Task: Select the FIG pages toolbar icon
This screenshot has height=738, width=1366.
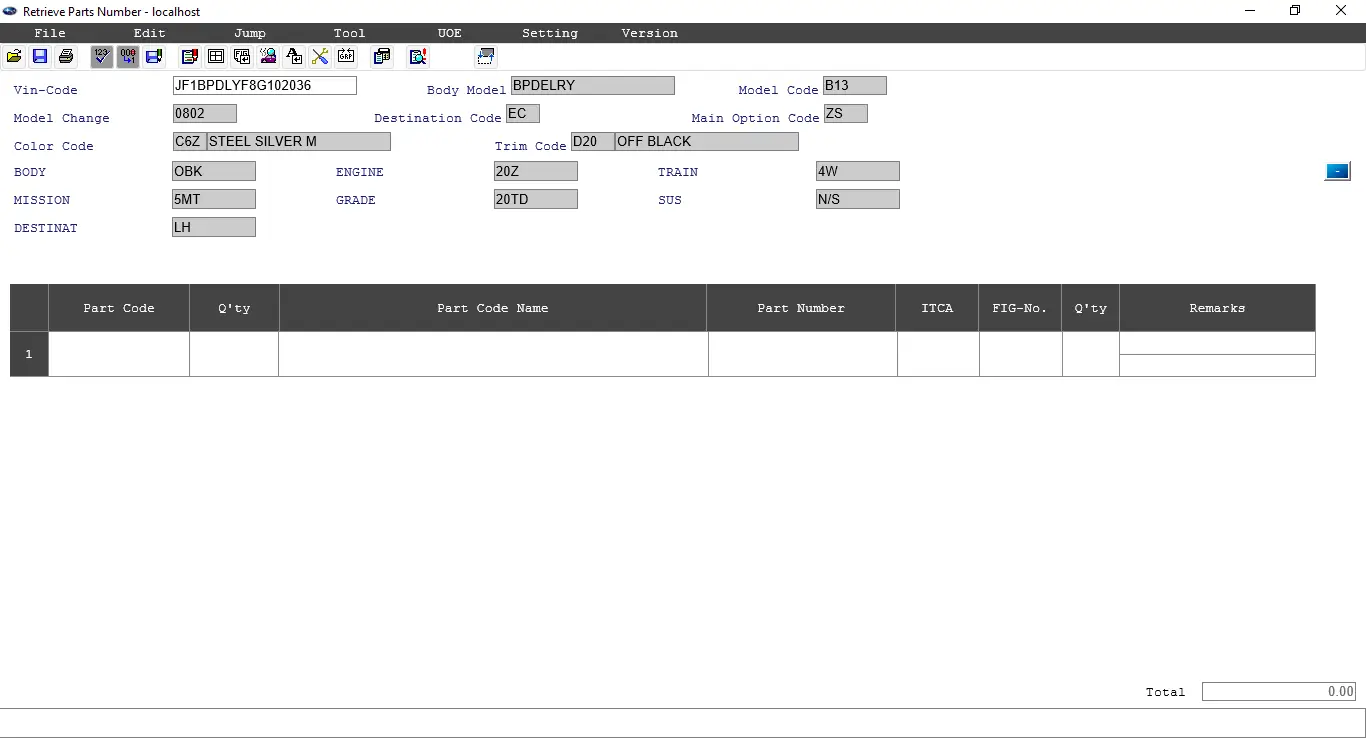Action: click(x=242, y=56)
